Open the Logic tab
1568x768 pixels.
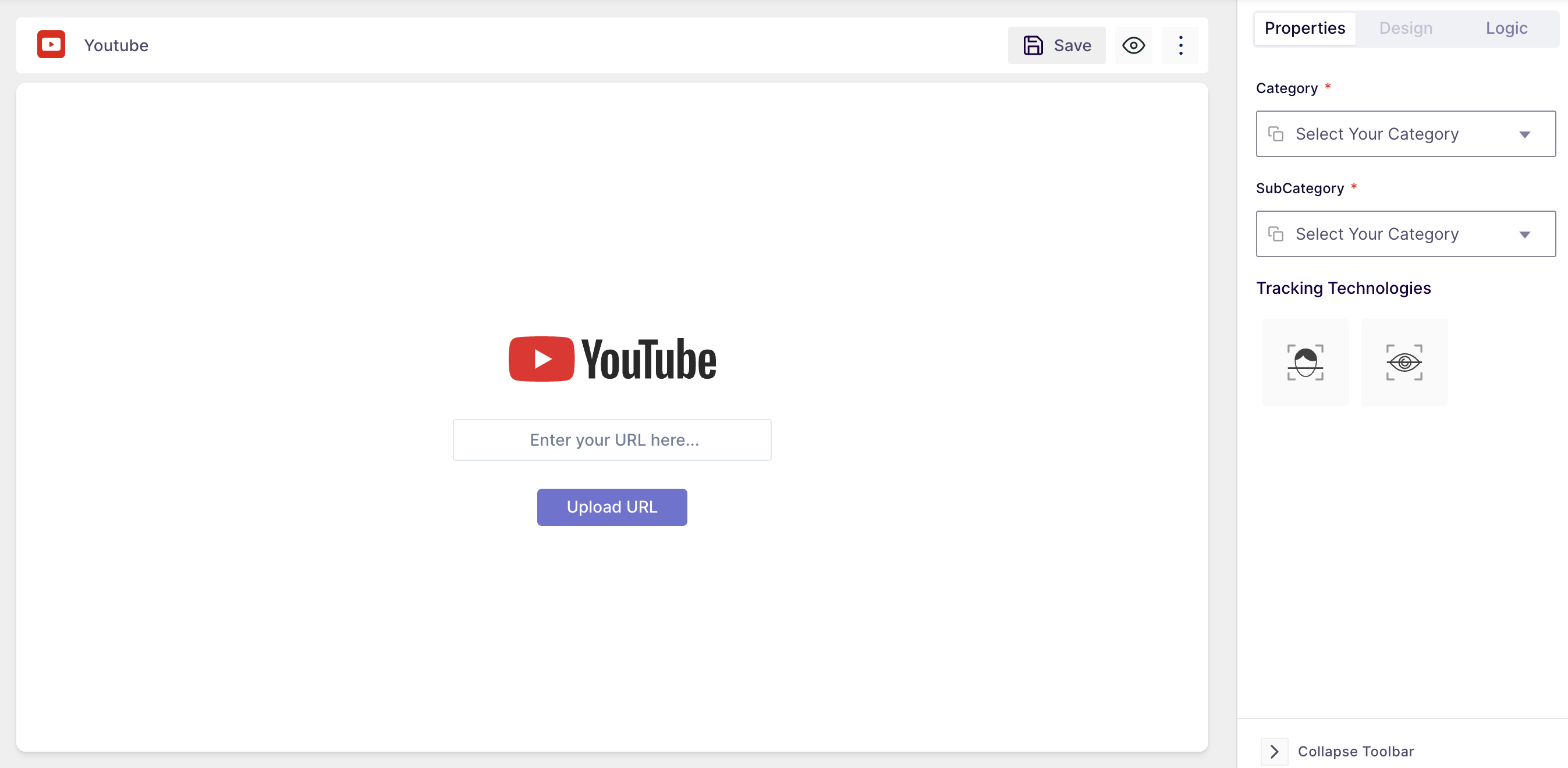[x=1506, y=29]
